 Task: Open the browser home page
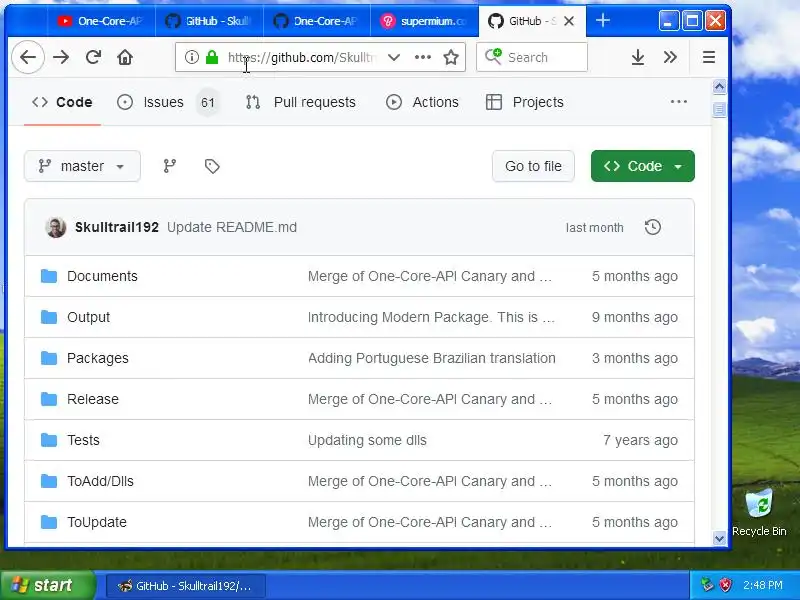pyautogui.click(x=125, y=57)
